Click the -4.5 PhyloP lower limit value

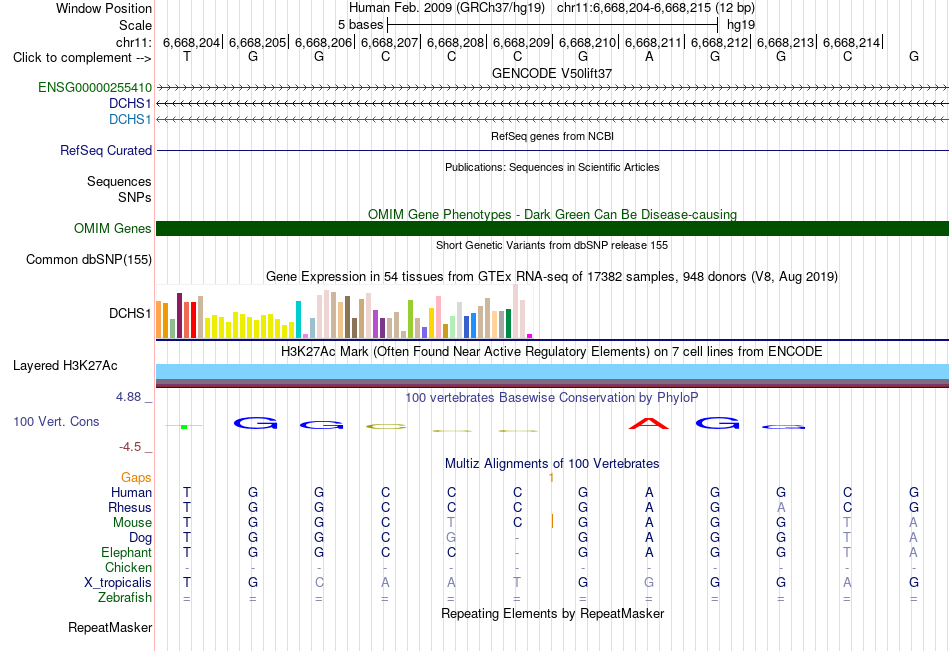click(130, 447)
